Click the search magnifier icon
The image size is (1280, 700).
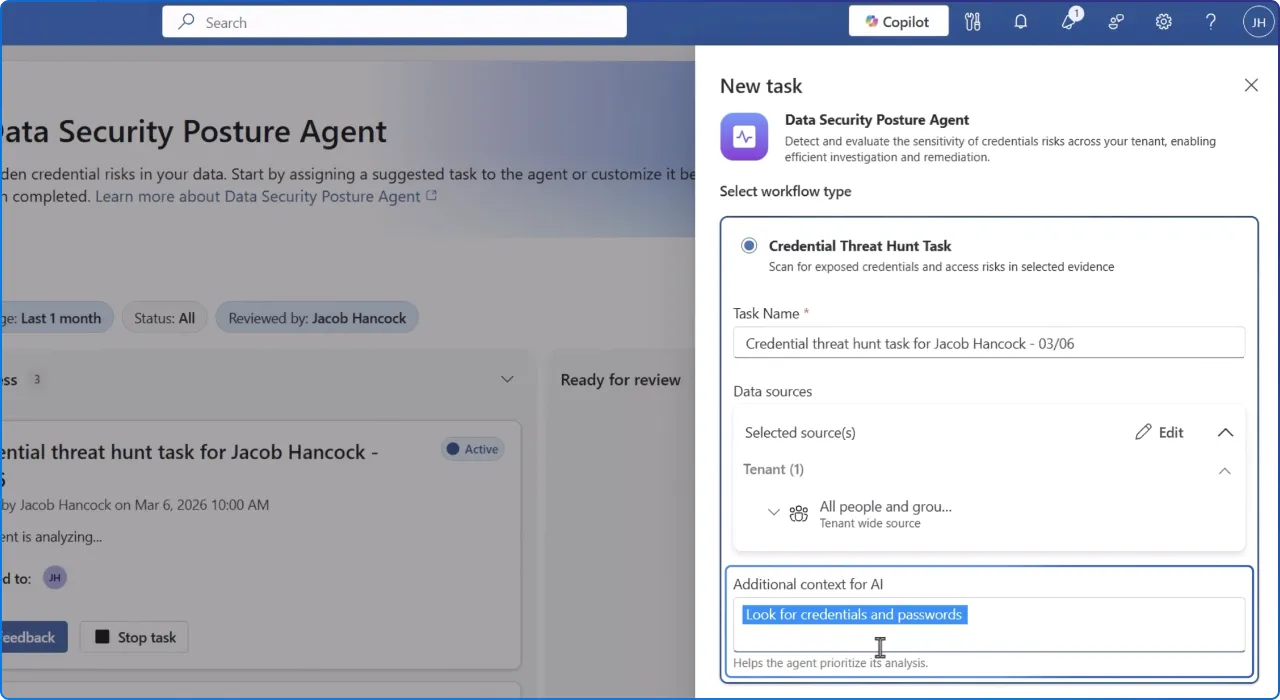point(186,21)
